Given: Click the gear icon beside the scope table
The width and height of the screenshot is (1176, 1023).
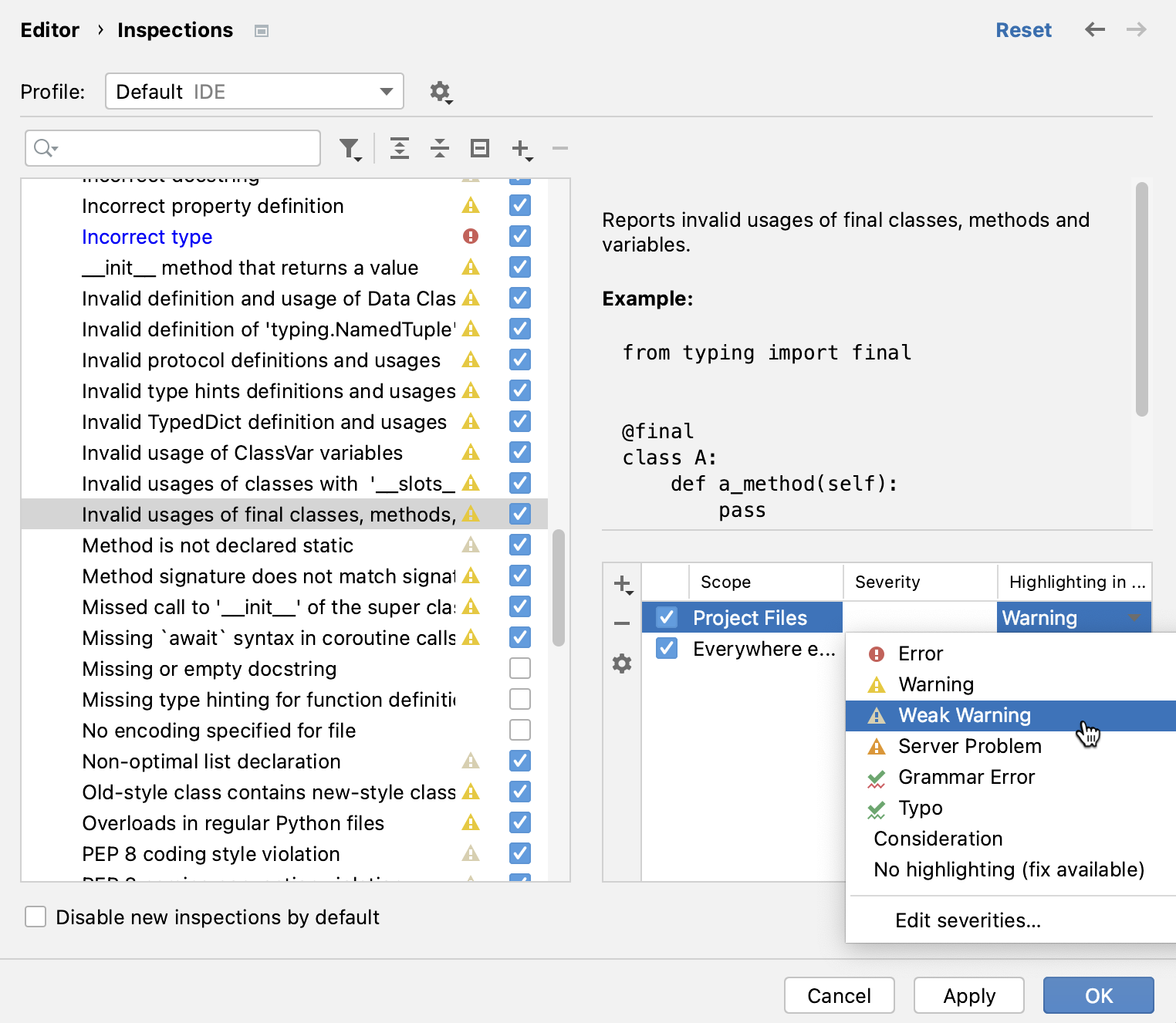Looking at the screenshot, I should point(622,663).
